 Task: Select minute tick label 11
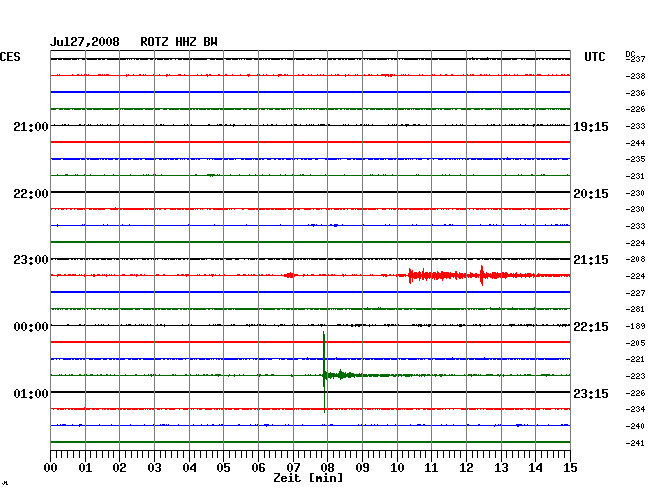[x=431, y=468]
